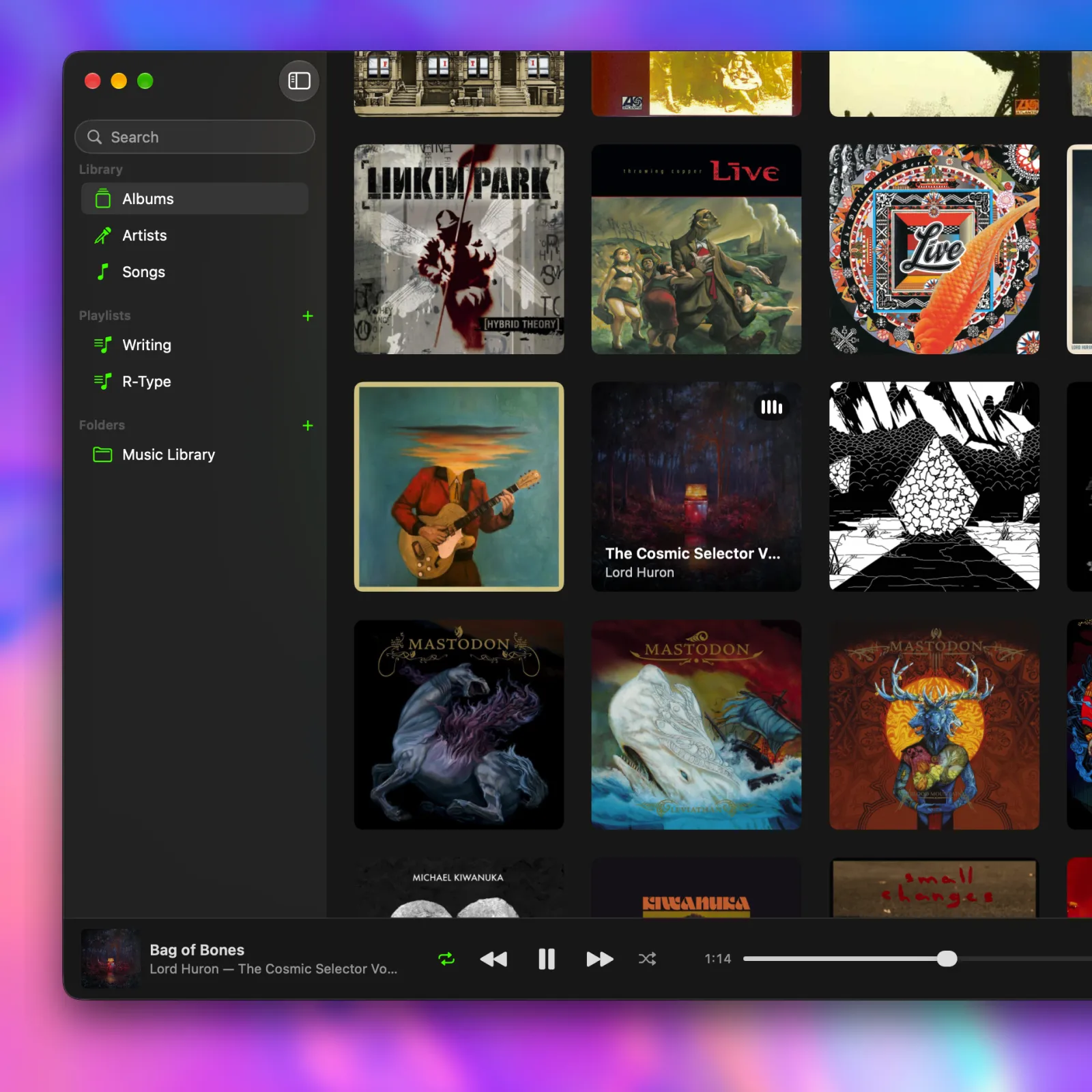Click The Cosmic Selector album title
Image resolution: width=1092 pixels, height=1092 pixels.
(x=692, y=554)
